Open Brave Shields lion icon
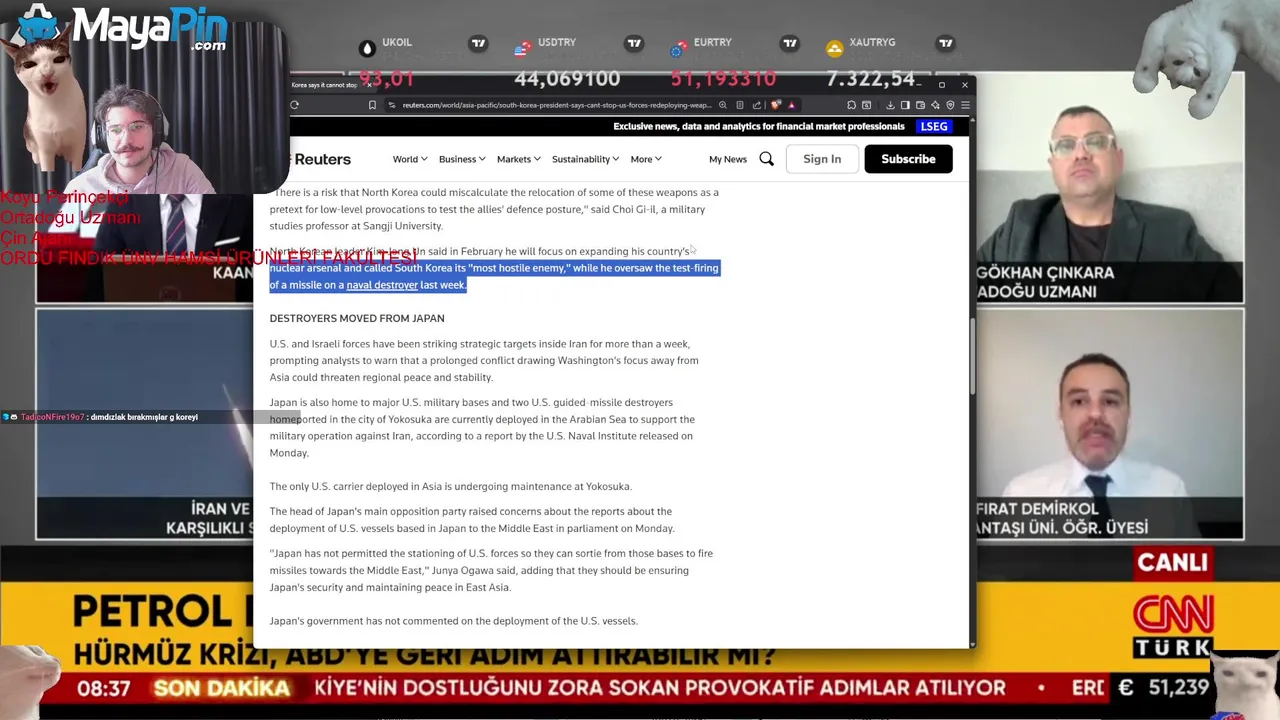The width and height of the screenshot is (1280, 720). 776,105
